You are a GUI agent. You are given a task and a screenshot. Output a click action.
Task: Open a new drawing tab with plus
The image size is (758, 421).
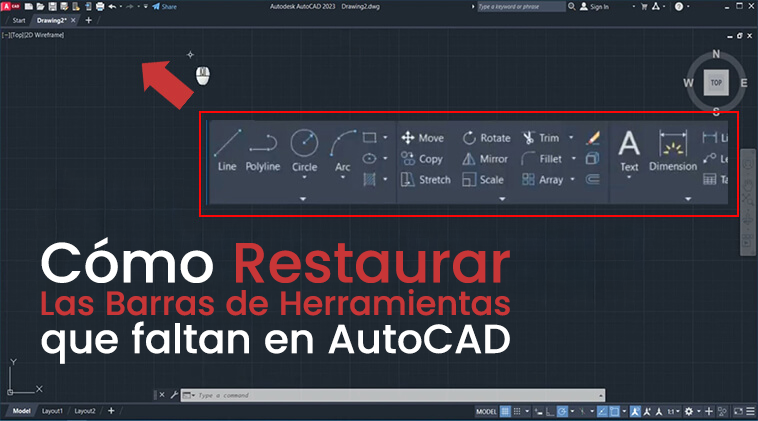point(88,20)
